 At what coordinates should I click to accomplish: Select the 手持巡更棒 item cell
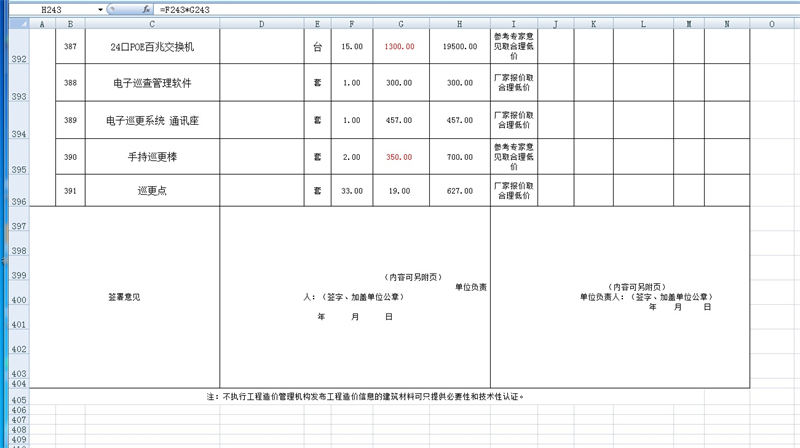tap(151, 157)
